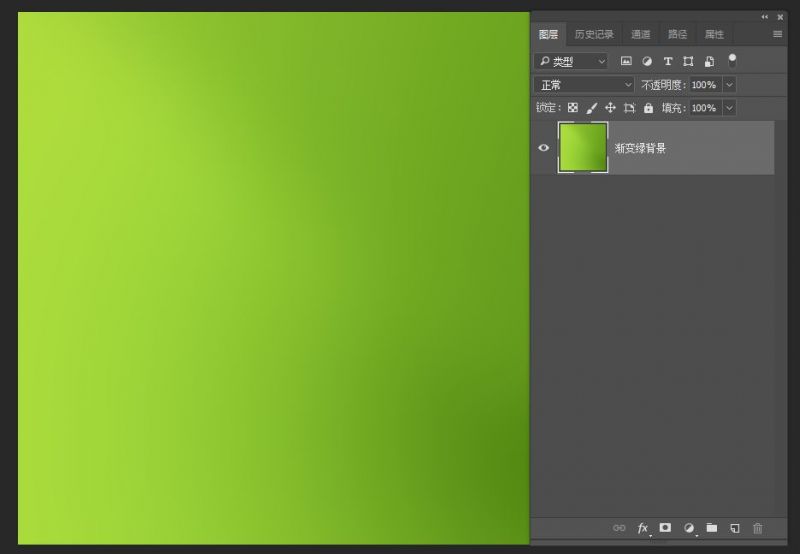Filter for shape layers icon
This screenshot has width=800, height=554.
688,61
